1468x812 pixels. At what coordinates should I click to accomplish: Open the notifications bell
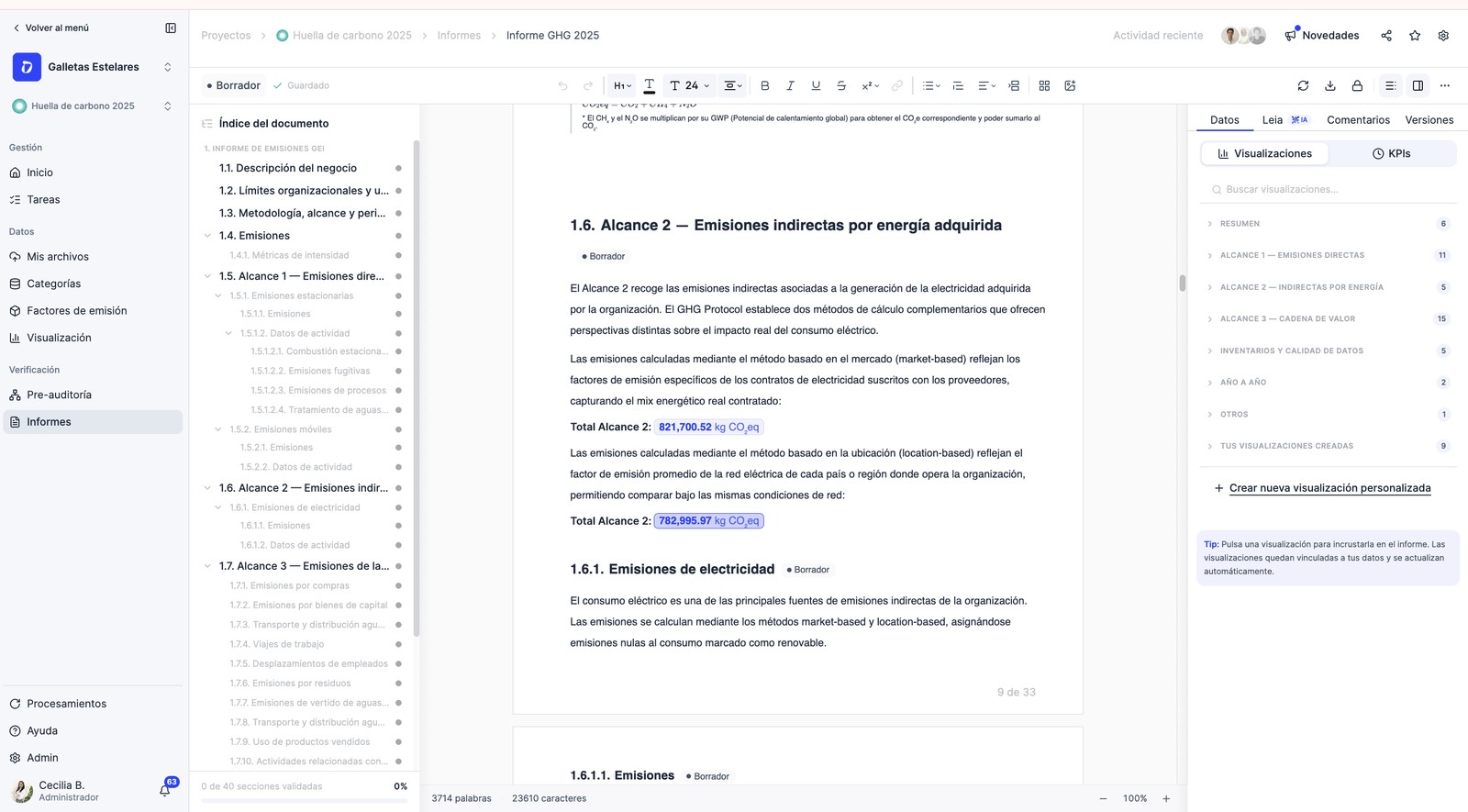click(x=165, y=790)
